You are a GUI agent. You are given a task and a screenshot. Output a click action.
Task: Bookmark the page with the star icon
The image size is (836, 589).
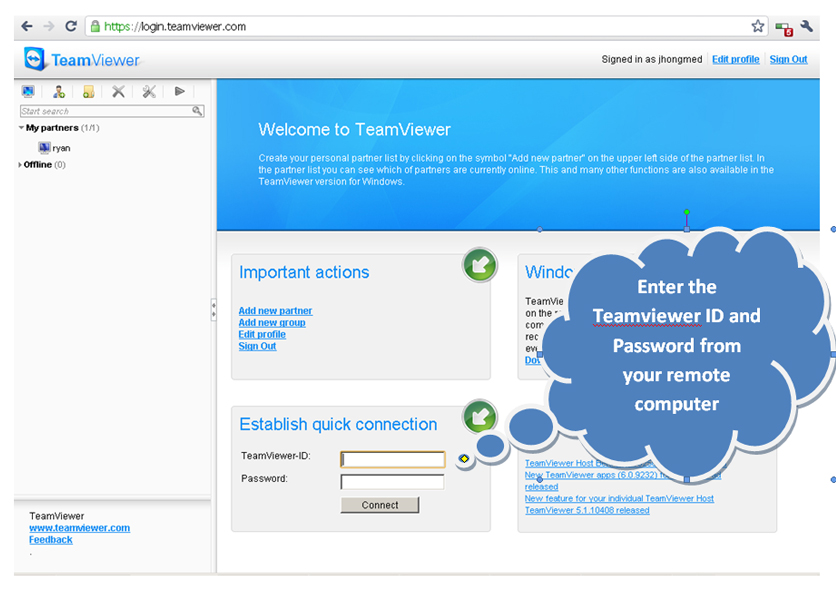pyautogui.click(x=758, y=26)
